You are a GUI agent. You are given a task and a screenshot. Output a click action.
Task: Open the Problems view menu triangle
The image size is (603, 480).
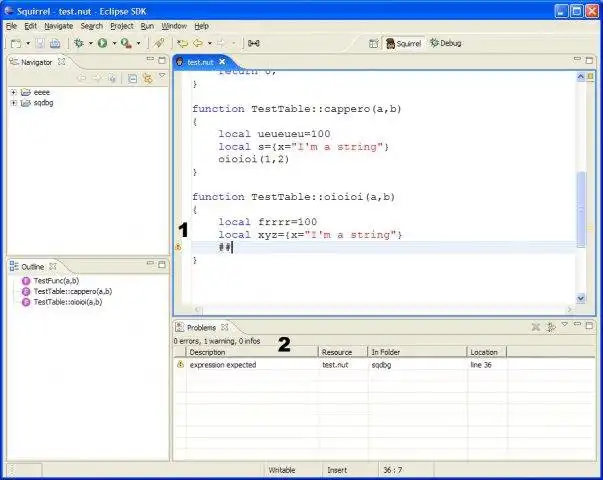point(565,325)
